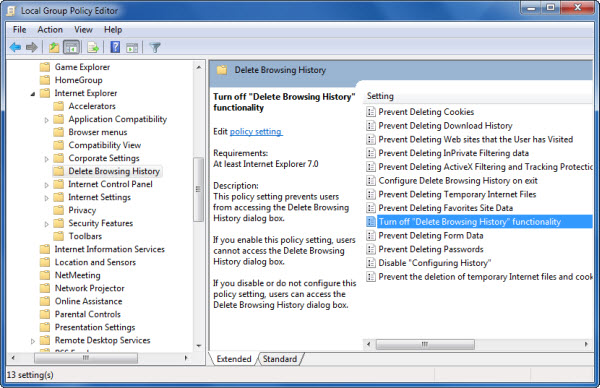Select Internet Information Services tree item

[x=109, y=249]
